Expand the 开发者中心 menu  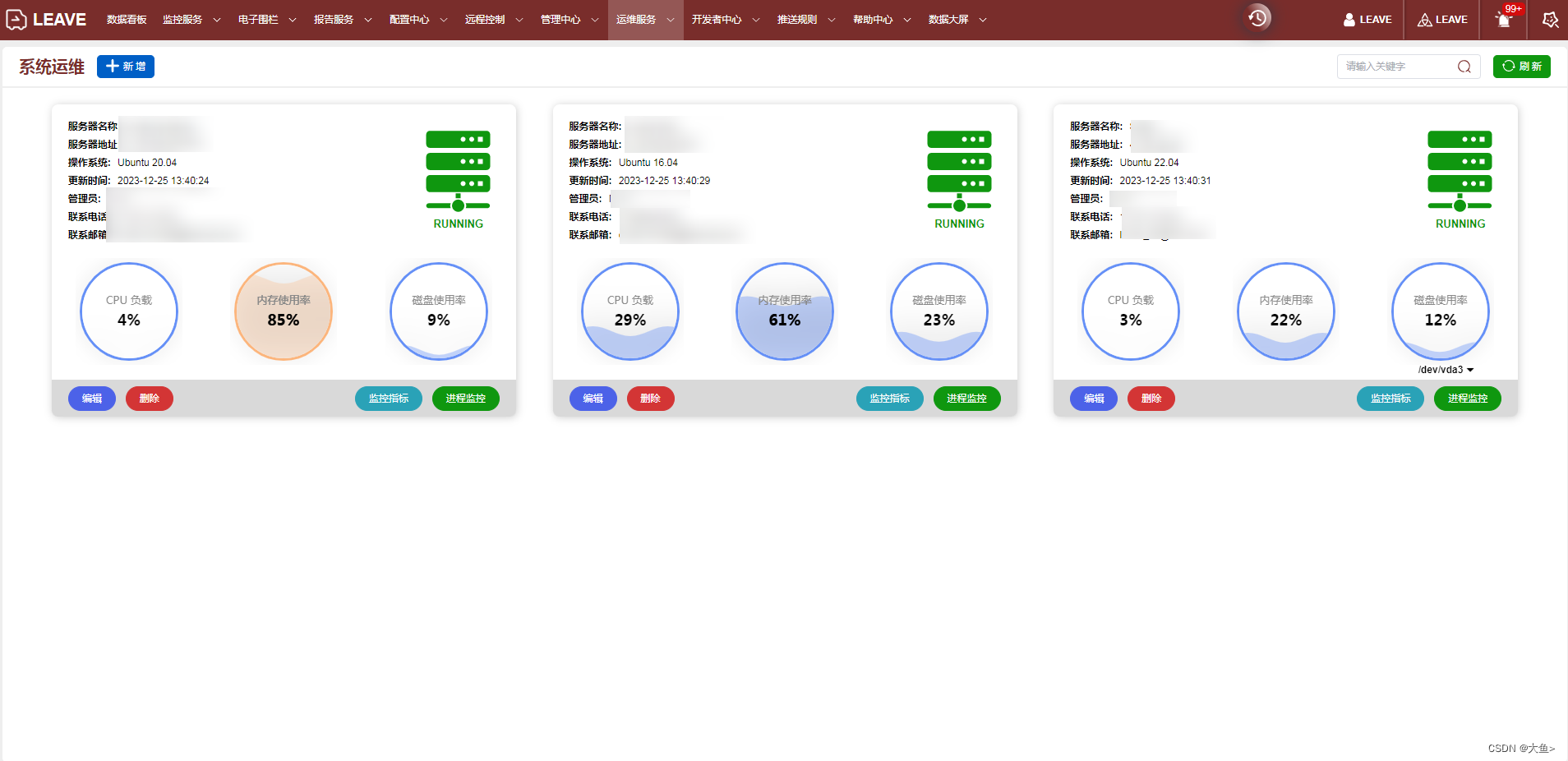point(726,20)
